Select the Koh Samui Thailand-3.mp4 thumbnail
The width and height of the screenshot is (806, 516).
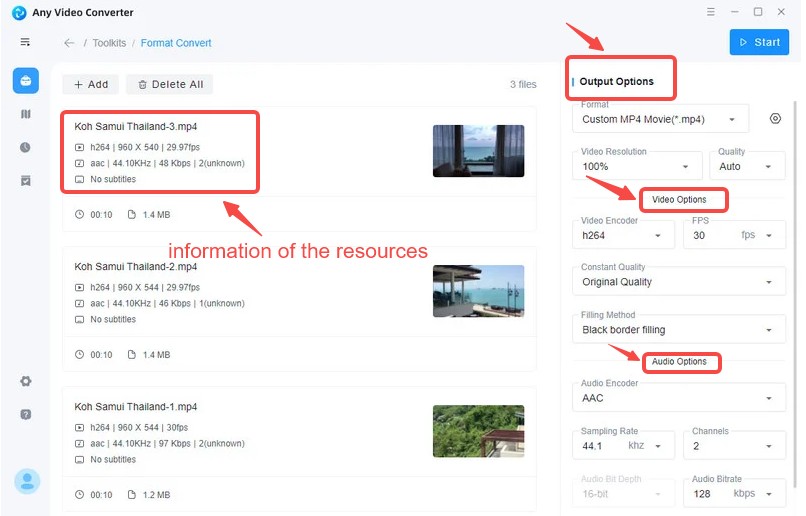479,151
